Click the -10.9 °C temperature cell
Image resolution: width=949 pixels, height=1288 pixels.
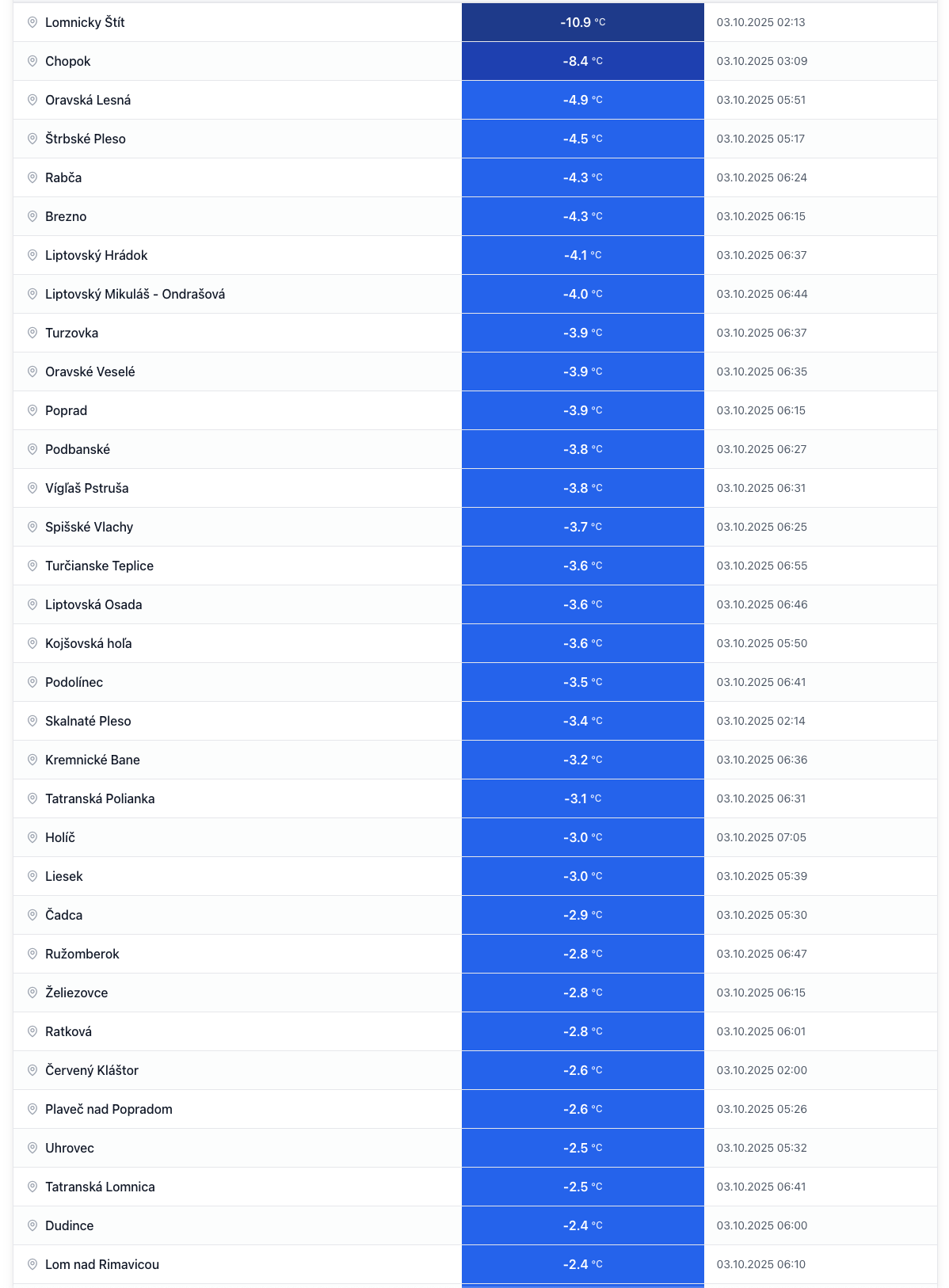click(x=582, y=22)
